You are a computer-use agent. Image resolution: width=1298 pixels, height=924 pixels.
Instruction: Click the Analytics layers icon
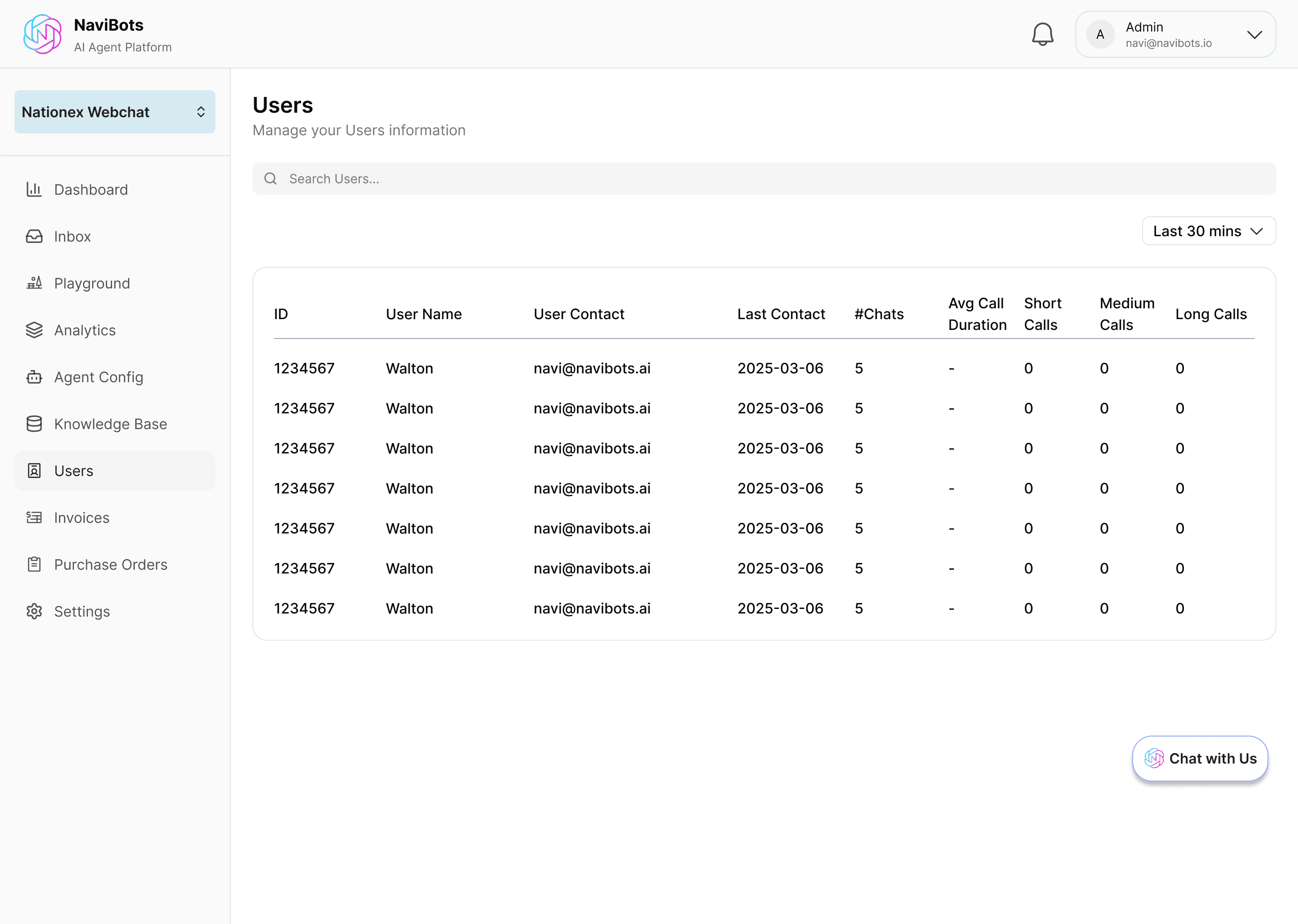34,330
